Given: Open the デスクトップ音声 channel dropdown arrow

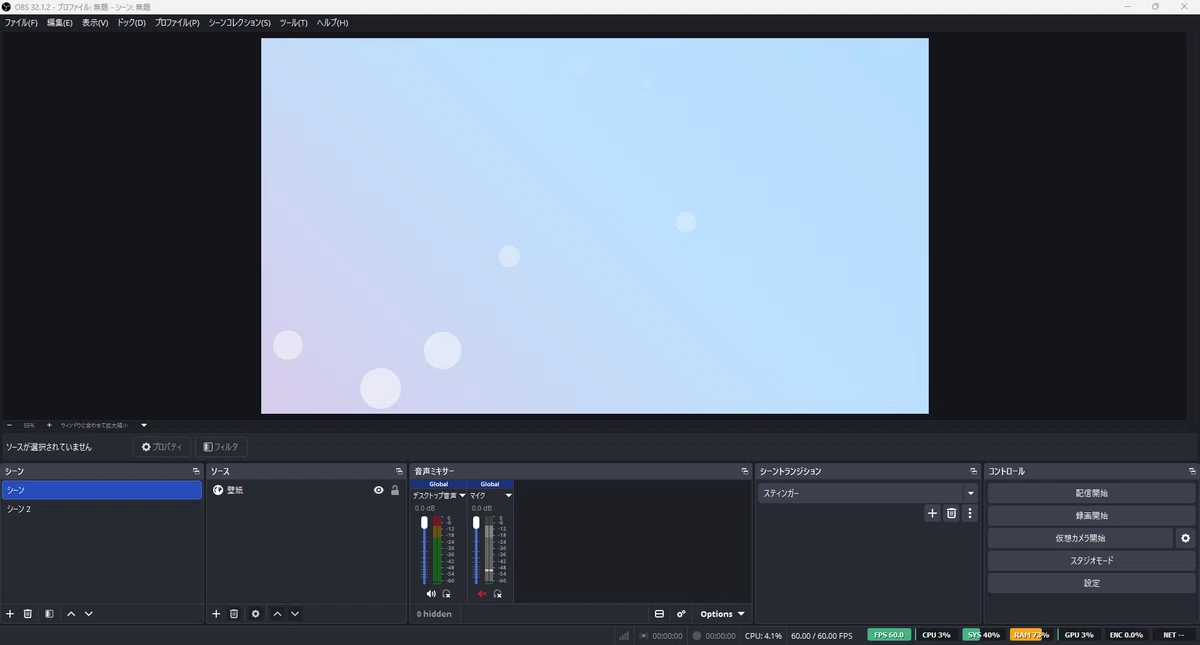Looking at the screenshot, I should point(462,495).
